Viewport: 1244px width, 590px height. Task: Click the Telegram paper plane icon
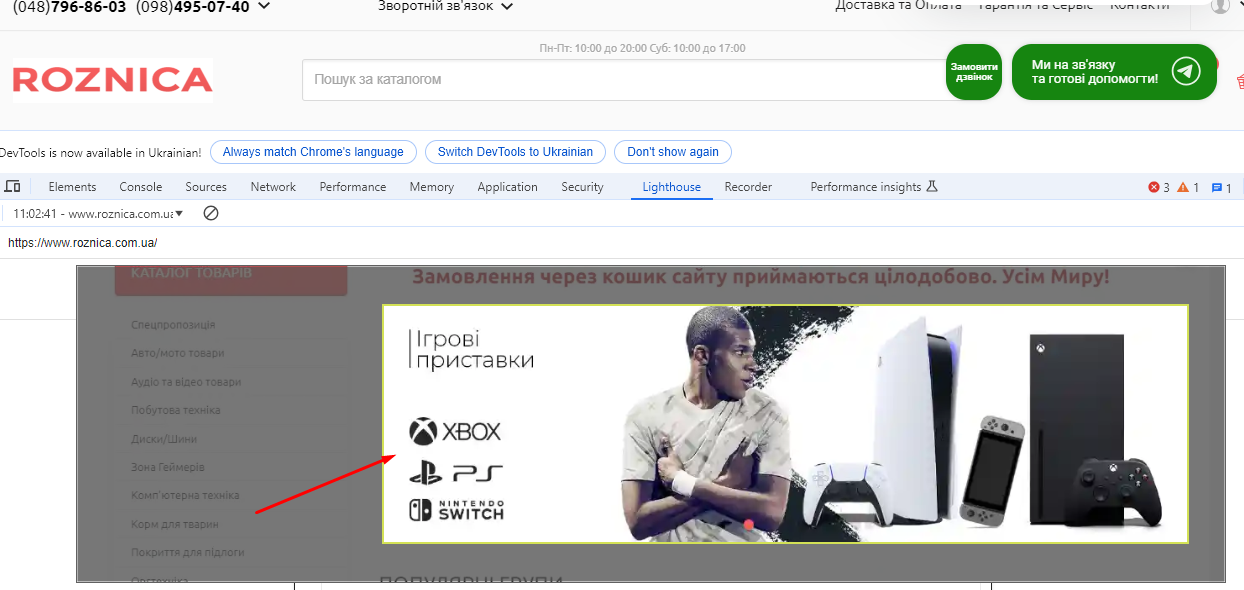(1186, 72)
